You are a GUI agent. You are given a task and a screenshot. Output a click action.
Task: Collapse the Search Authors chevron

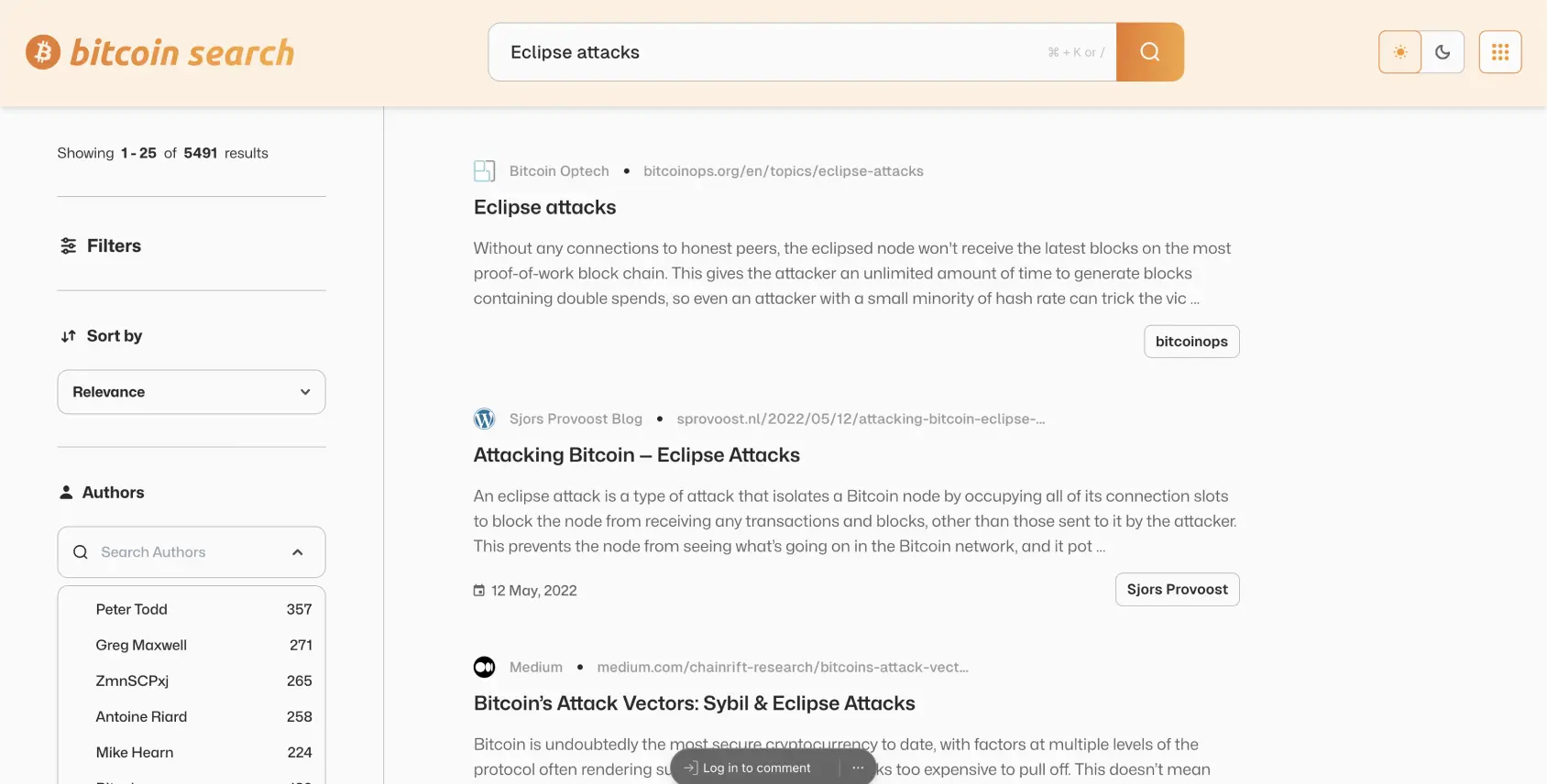(297, 552)
